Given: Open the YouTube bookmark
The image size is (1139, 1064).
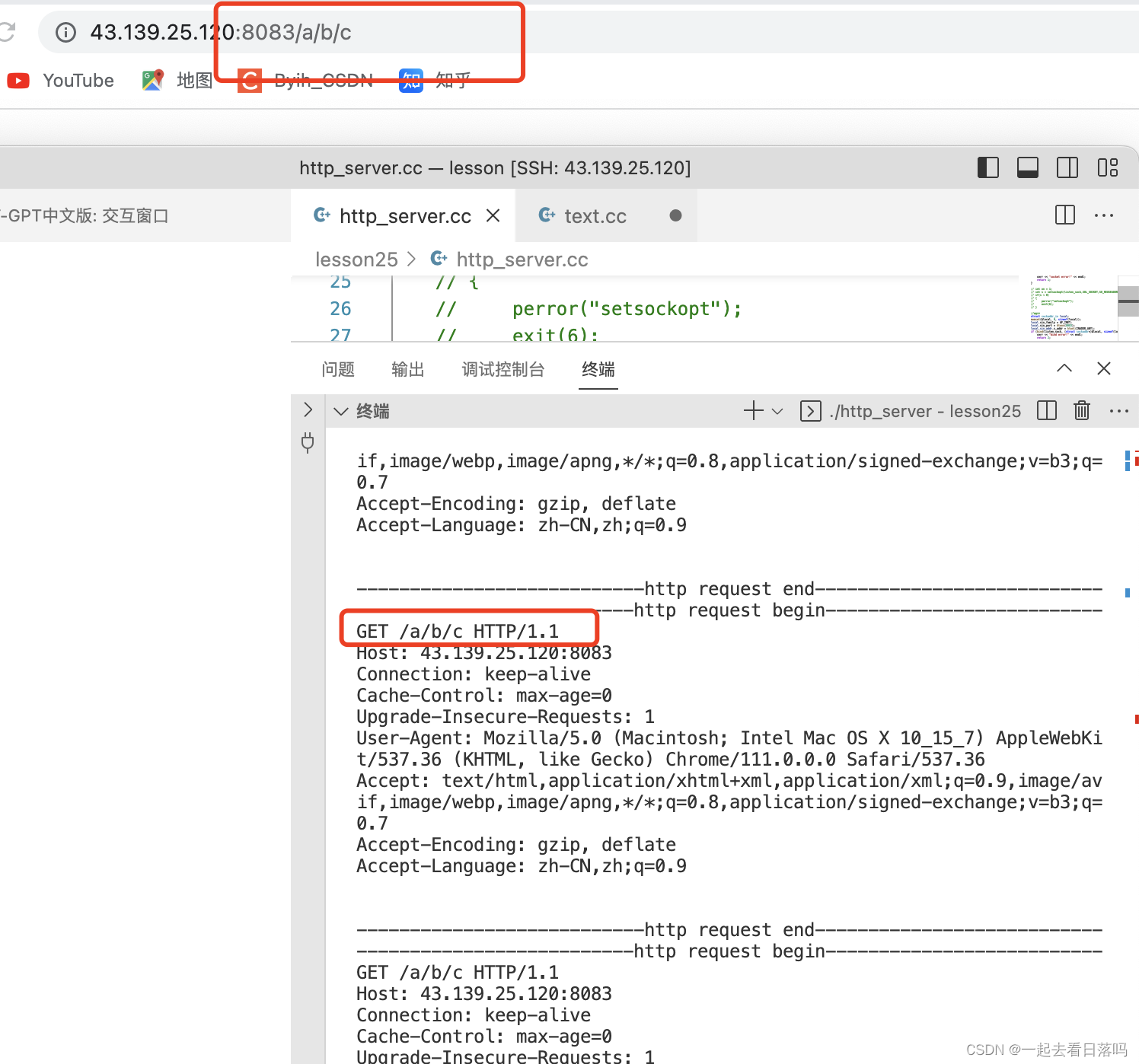Looking at the screenshot, I should click(x=61, y=81).
